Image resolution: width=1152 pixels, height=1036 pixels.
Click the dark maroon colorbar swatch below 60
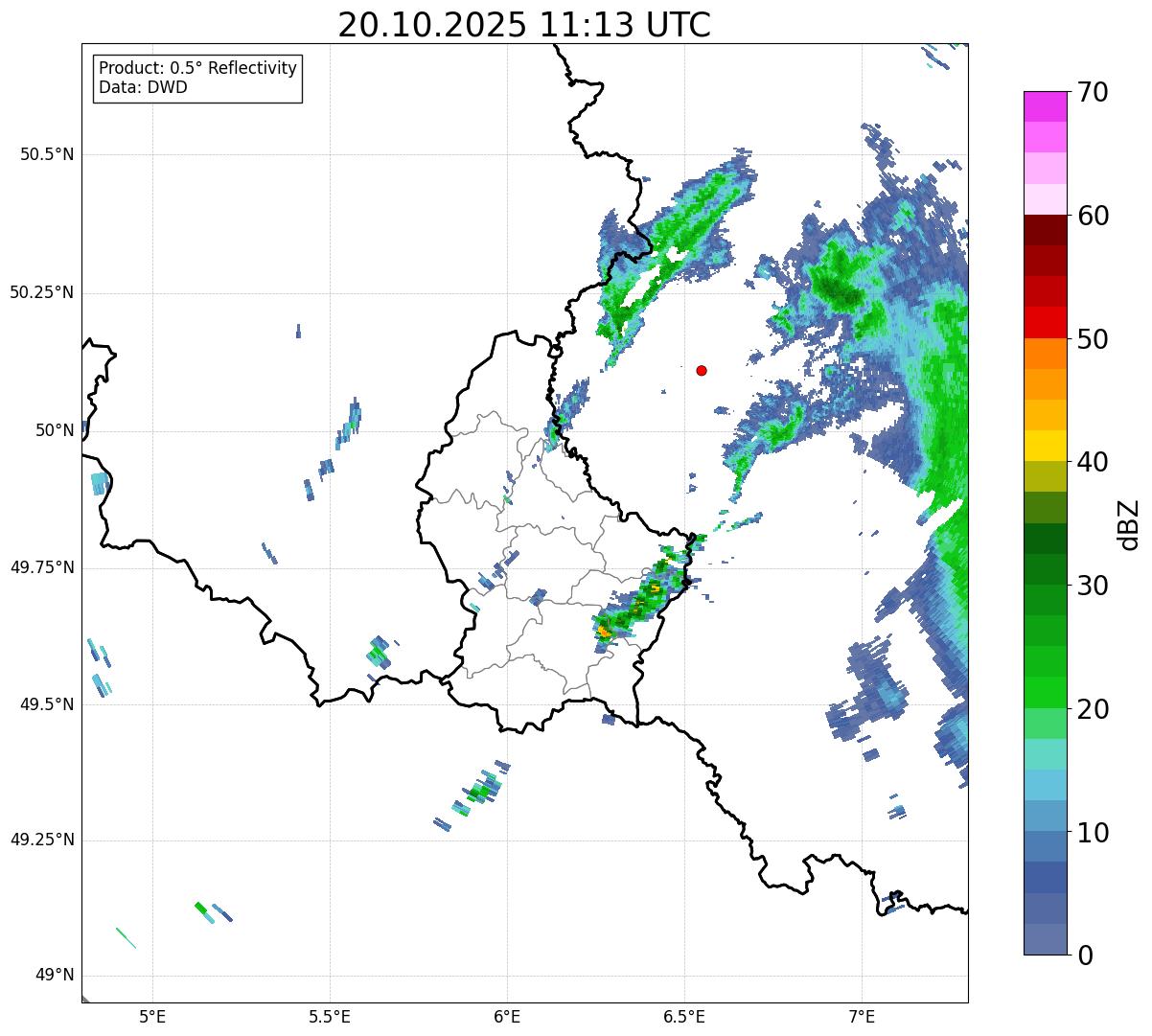(1045, 230)
